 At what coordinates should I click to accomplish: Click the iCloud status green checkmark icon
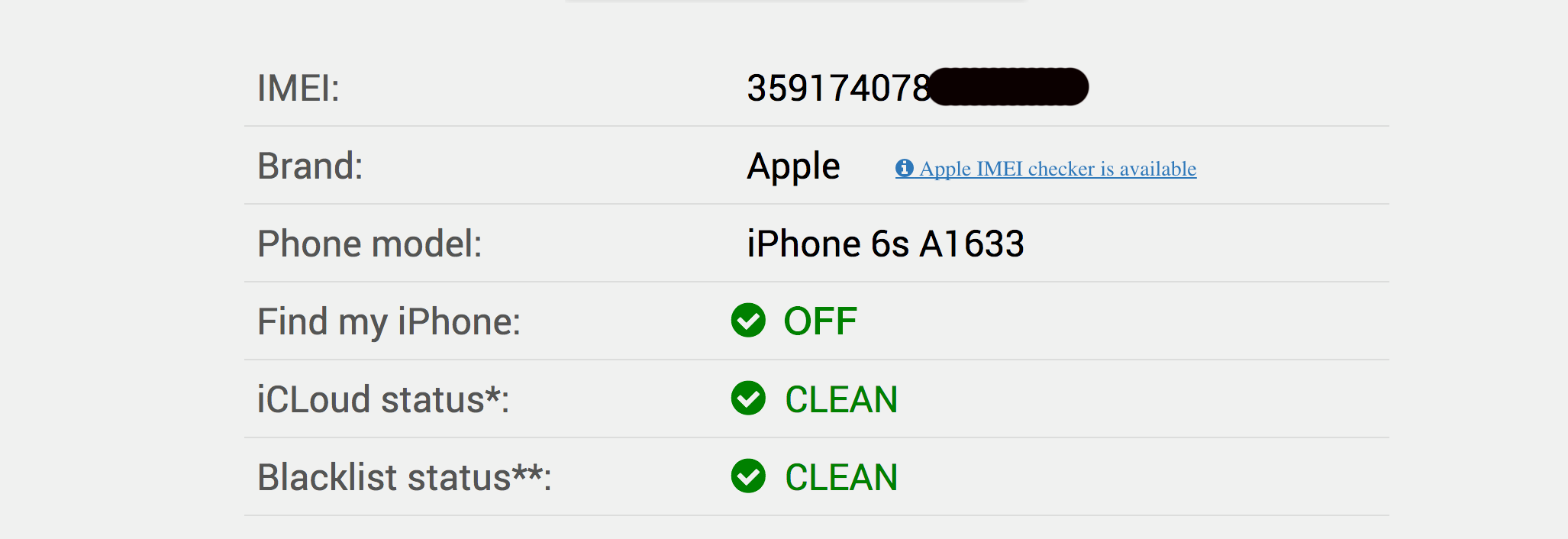748,398
